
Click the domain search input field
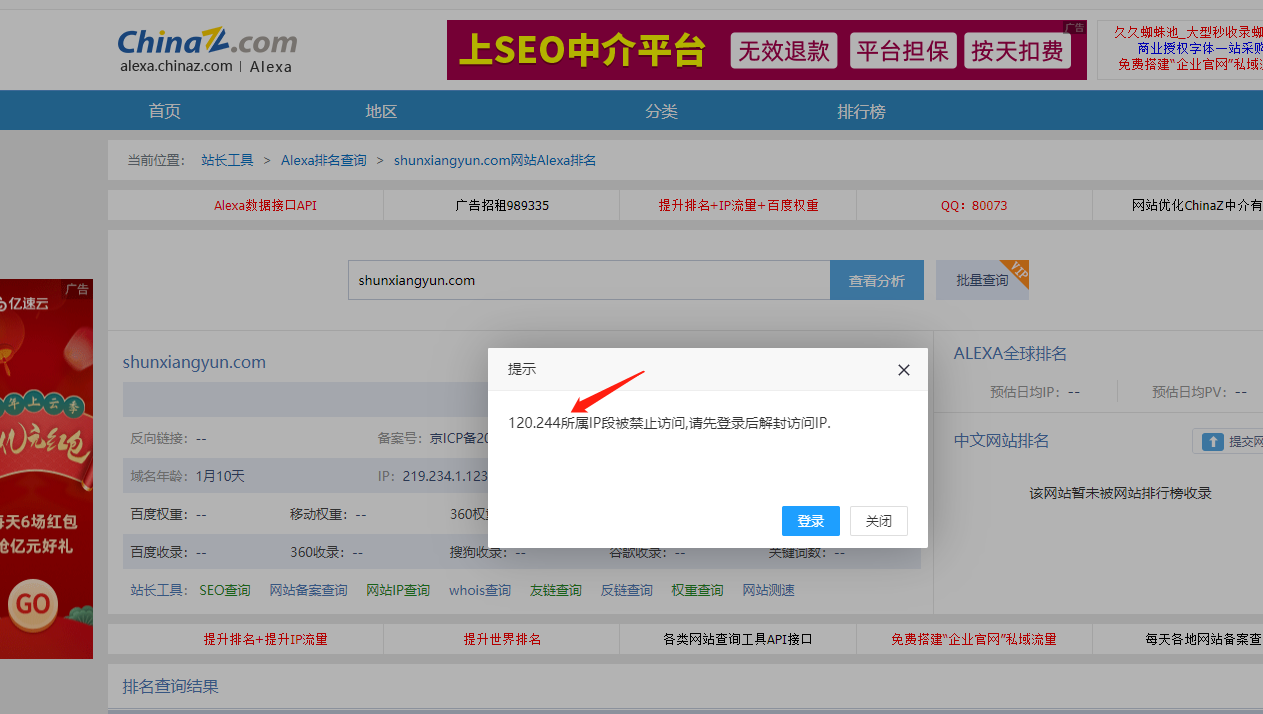pos(589,280)
